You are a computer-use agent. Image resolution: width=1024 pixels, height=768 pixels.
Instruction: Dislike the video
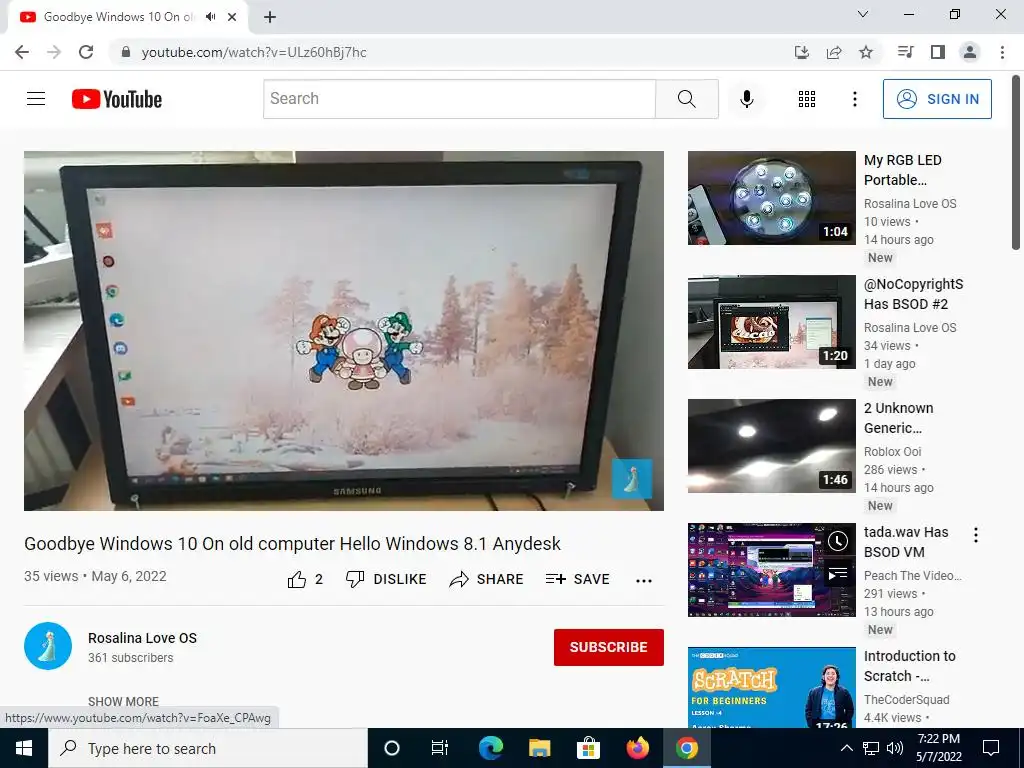pyautogui.click(x=386, y=579)
